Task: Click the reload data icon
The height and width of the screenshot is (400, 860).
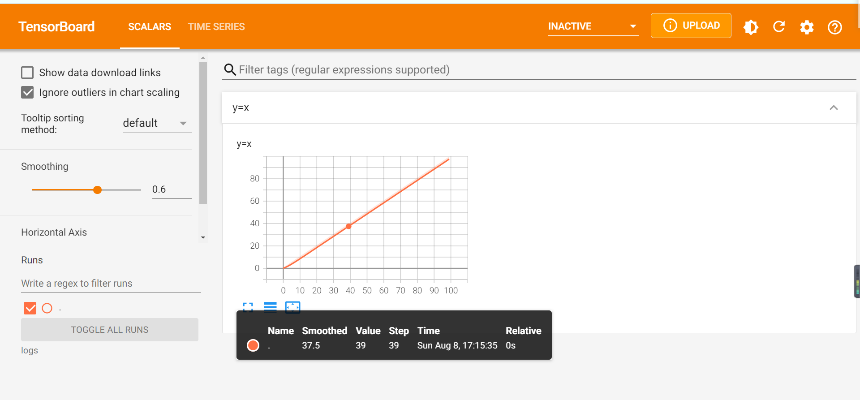Action: click(779, 27)
